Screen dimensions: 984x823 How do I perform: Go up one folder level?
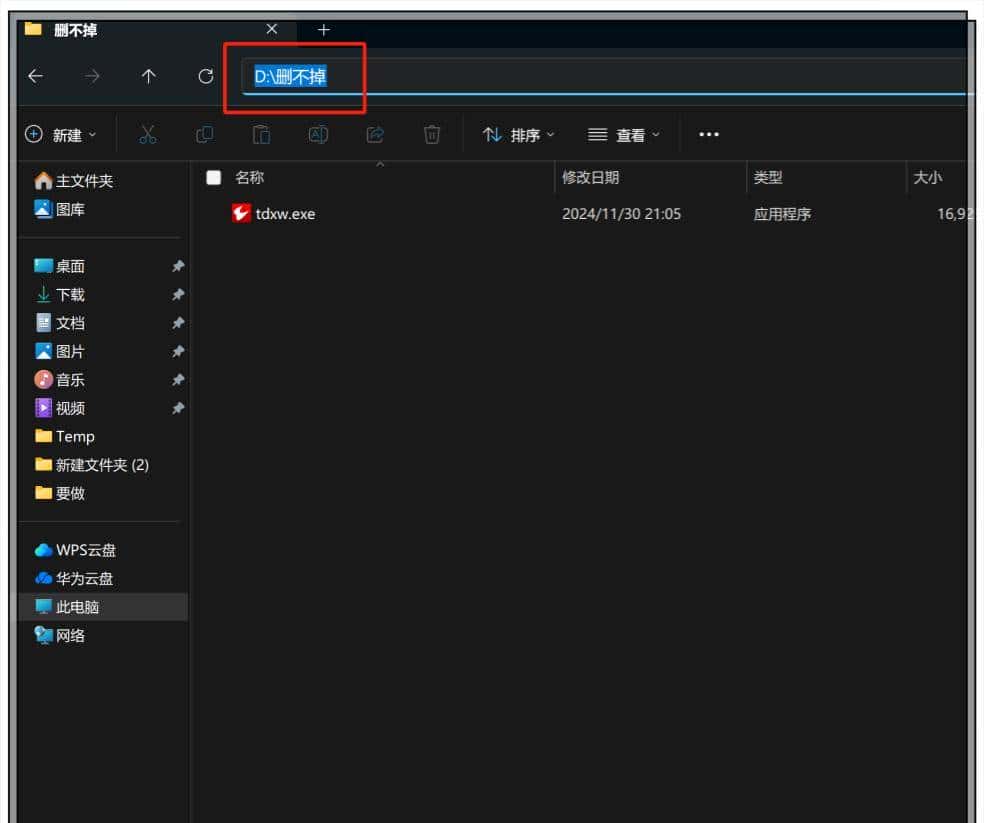click(x=149, y=76)
